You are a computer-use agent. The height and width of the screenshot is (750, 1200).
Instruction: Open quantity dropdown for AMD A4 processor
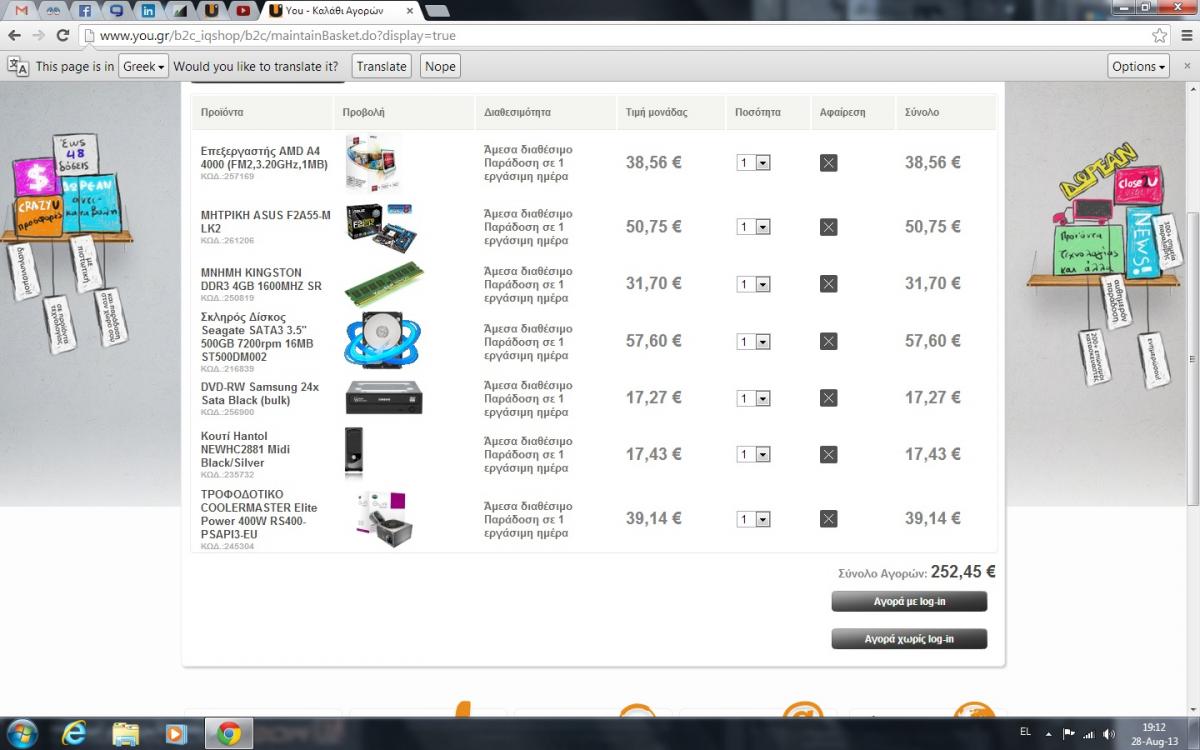click(753, 163)
